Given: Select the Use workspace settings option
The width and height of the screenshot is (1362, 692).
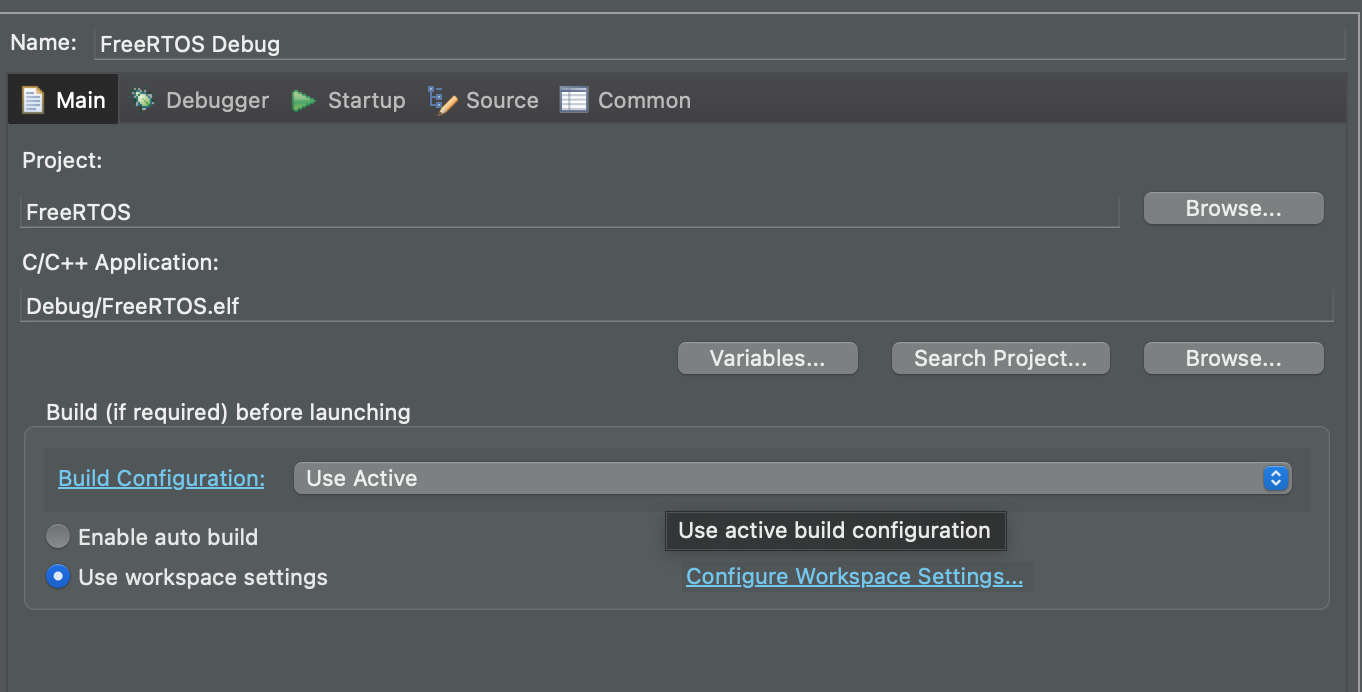Looking at the screenshot, I should pyautogui.click(x=58, y=577).
